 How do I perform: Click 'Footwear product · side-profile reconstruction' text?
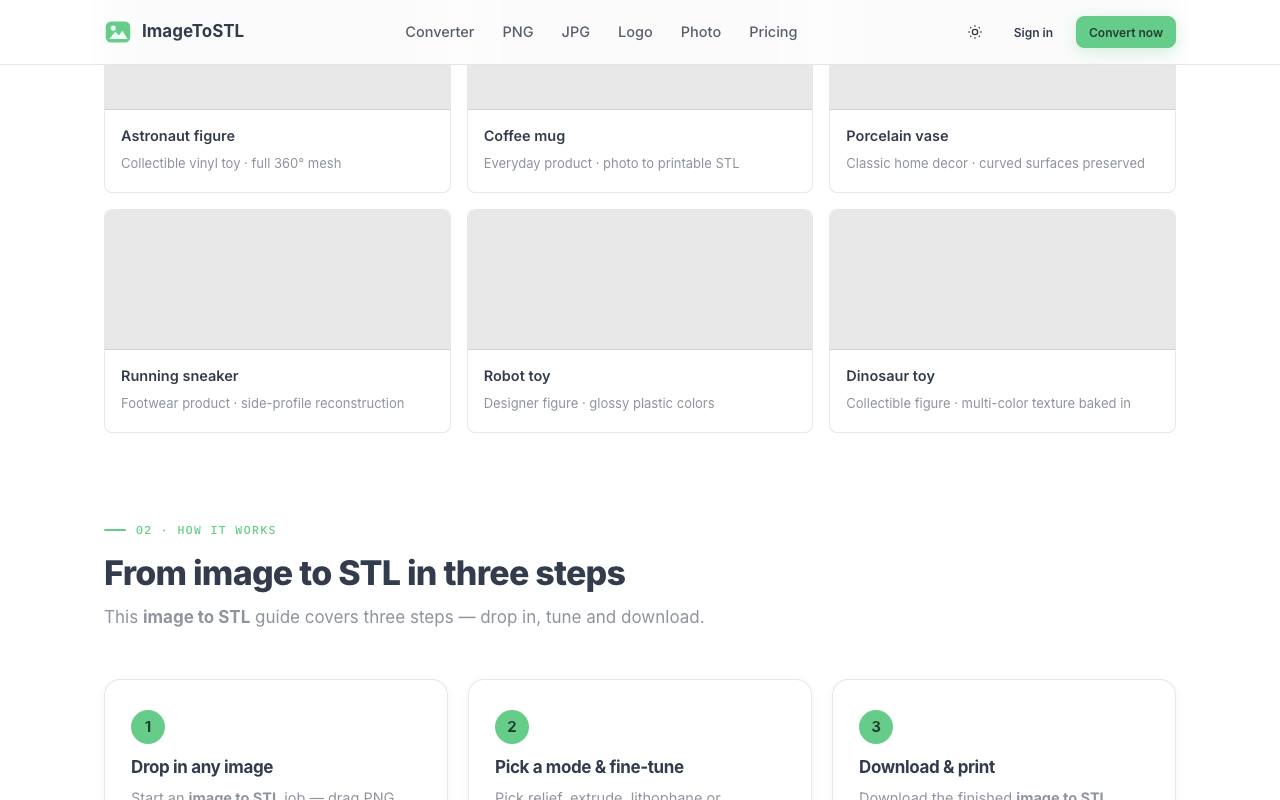coord(263,403)
